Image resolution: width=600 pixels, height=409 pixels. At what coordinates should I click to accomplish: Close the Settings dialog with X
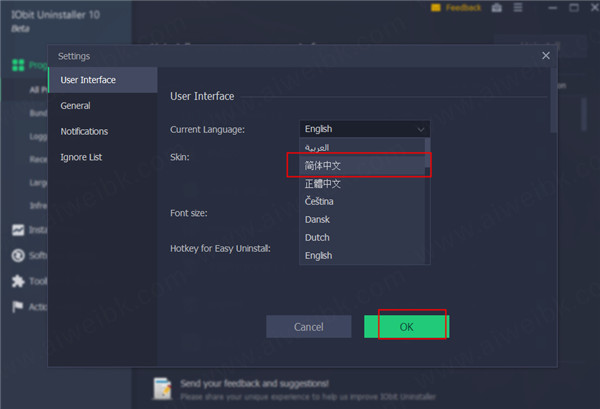pos(545,56)
